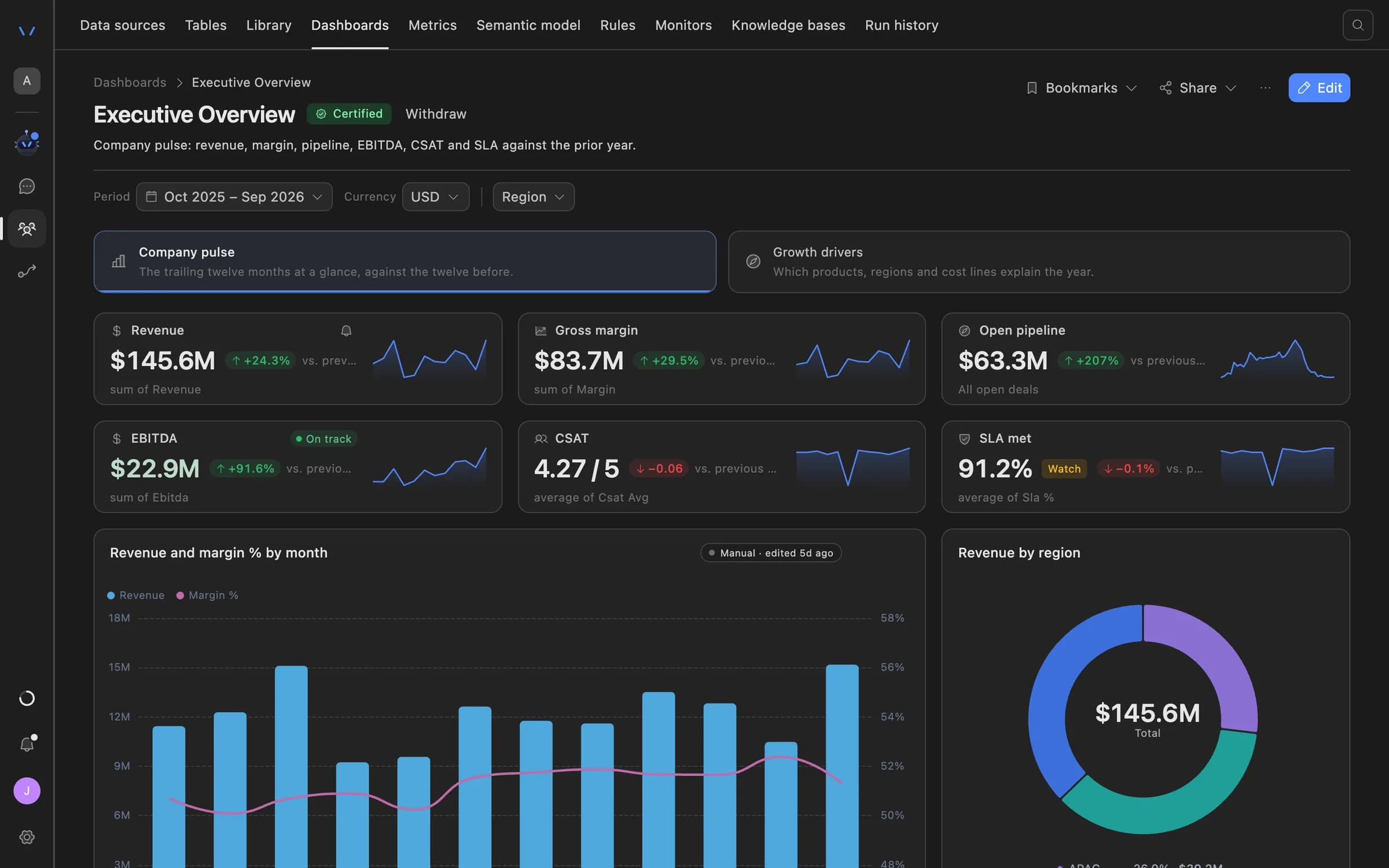Open the three-dot more options menu
The height and width of the screenshot is (868, 1389).
point(1265,88)
